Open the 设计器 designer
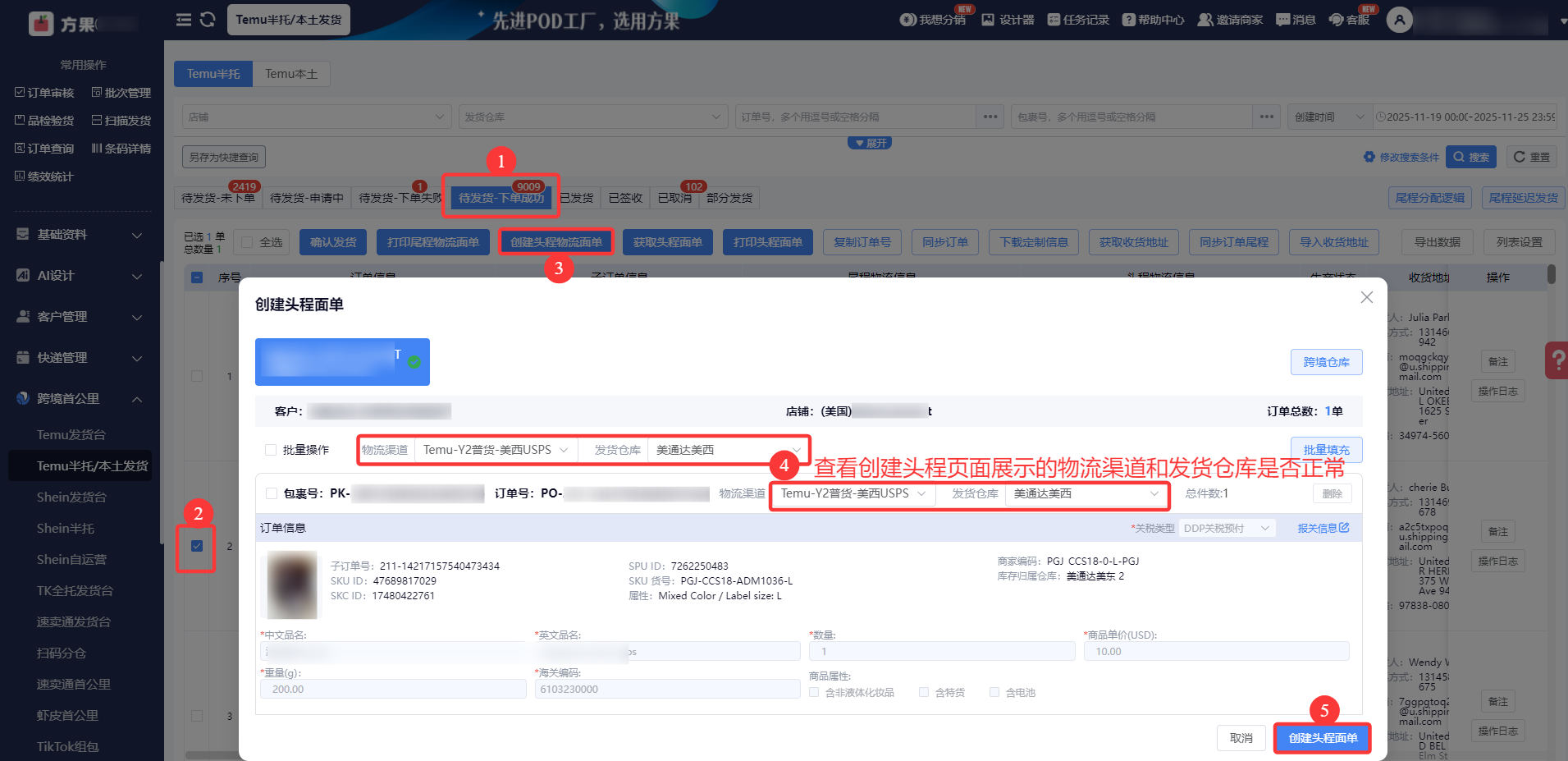The width and height of the screenshot is (1568, 761). click(1008, 20)
